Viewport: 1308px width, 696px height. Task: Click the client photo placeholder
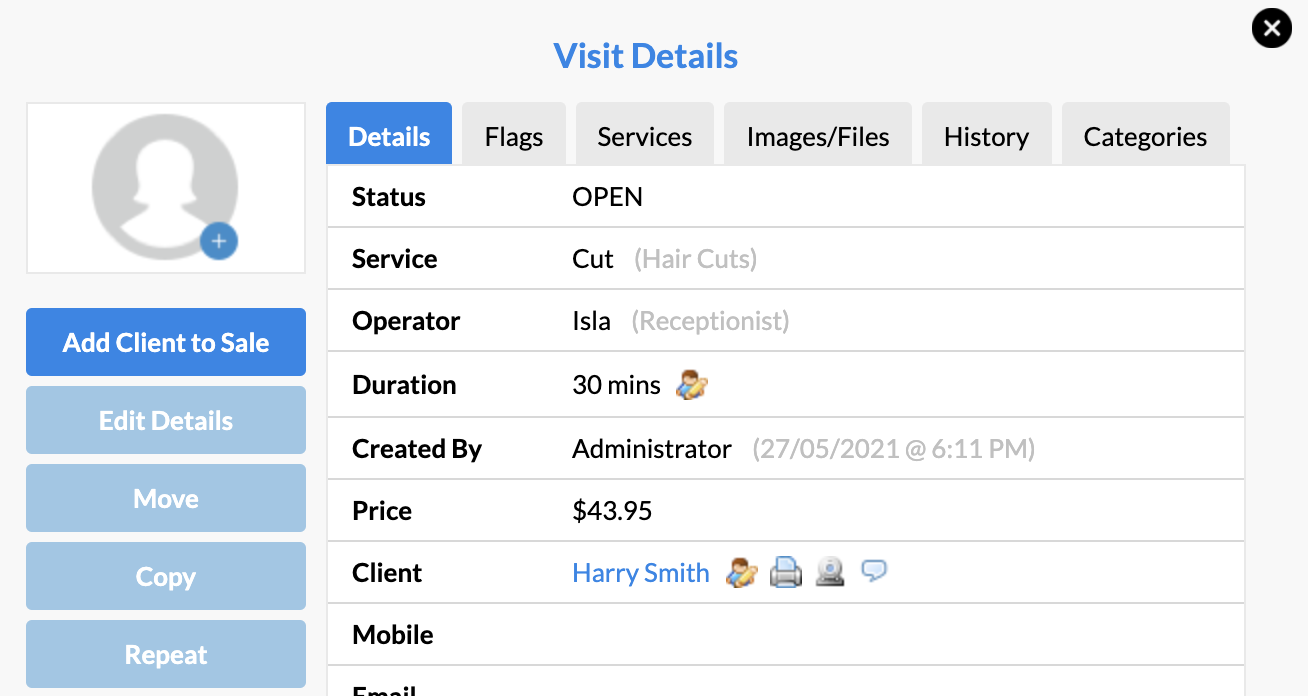[165, 186]
